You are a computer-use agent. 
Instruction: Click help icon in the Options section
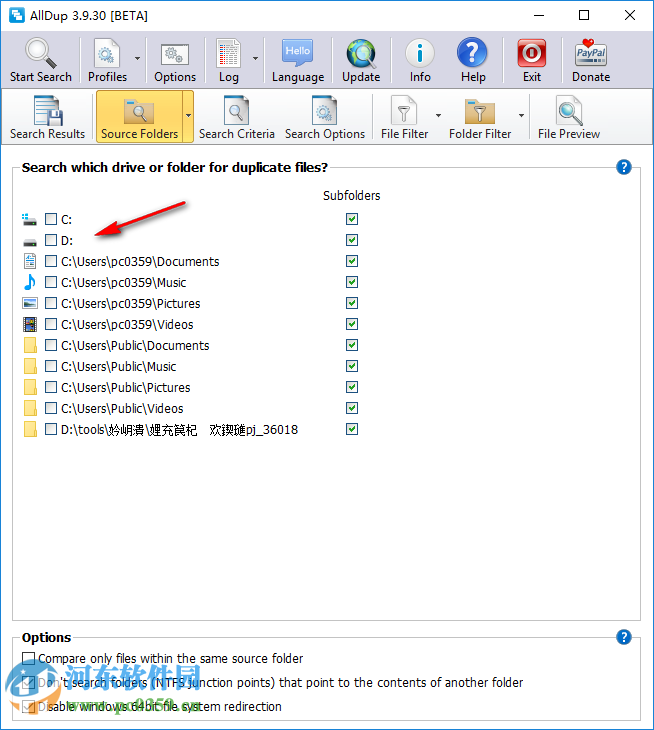point(623,636)
